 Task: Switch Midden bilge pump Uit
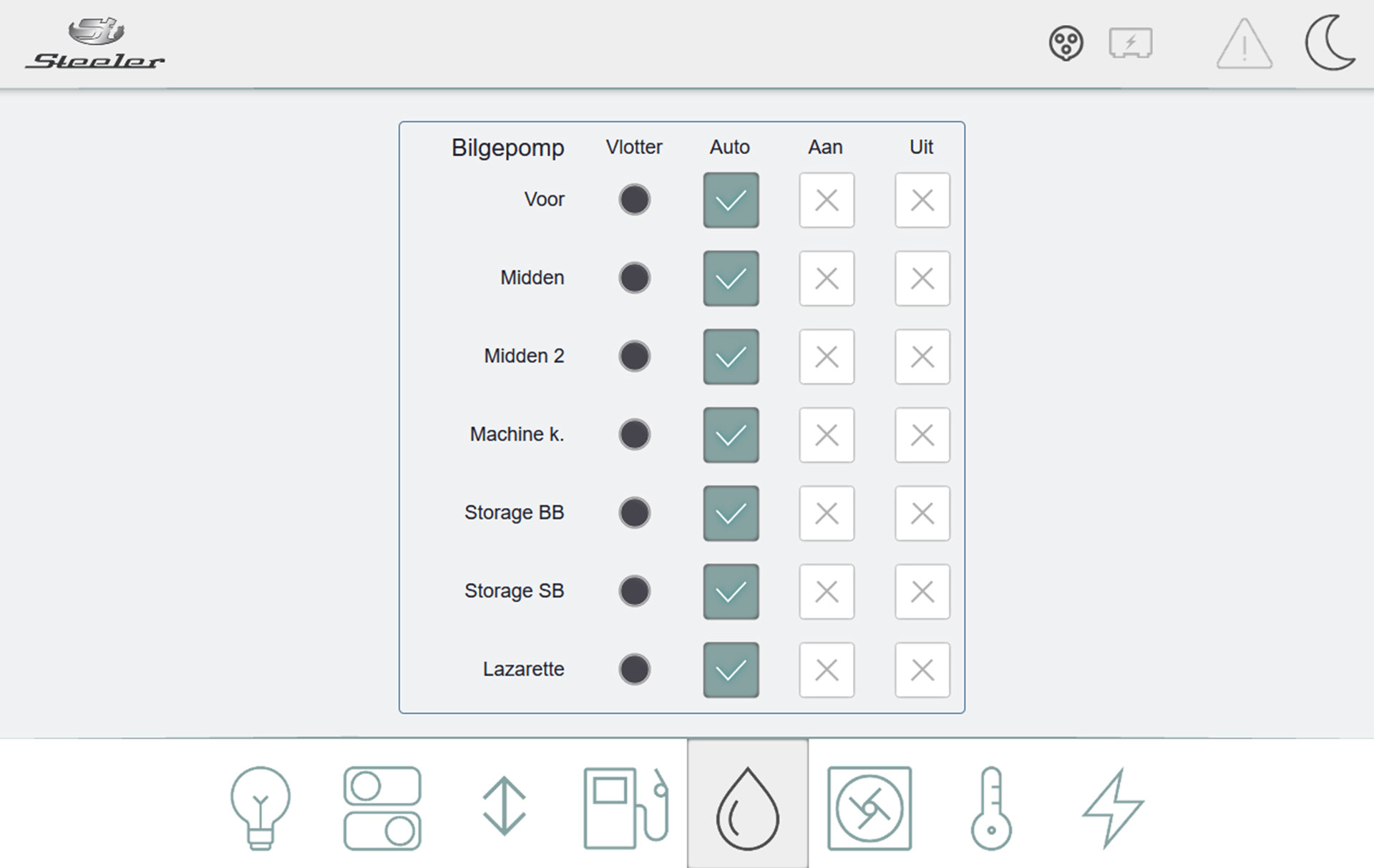(x=922, y=278)
